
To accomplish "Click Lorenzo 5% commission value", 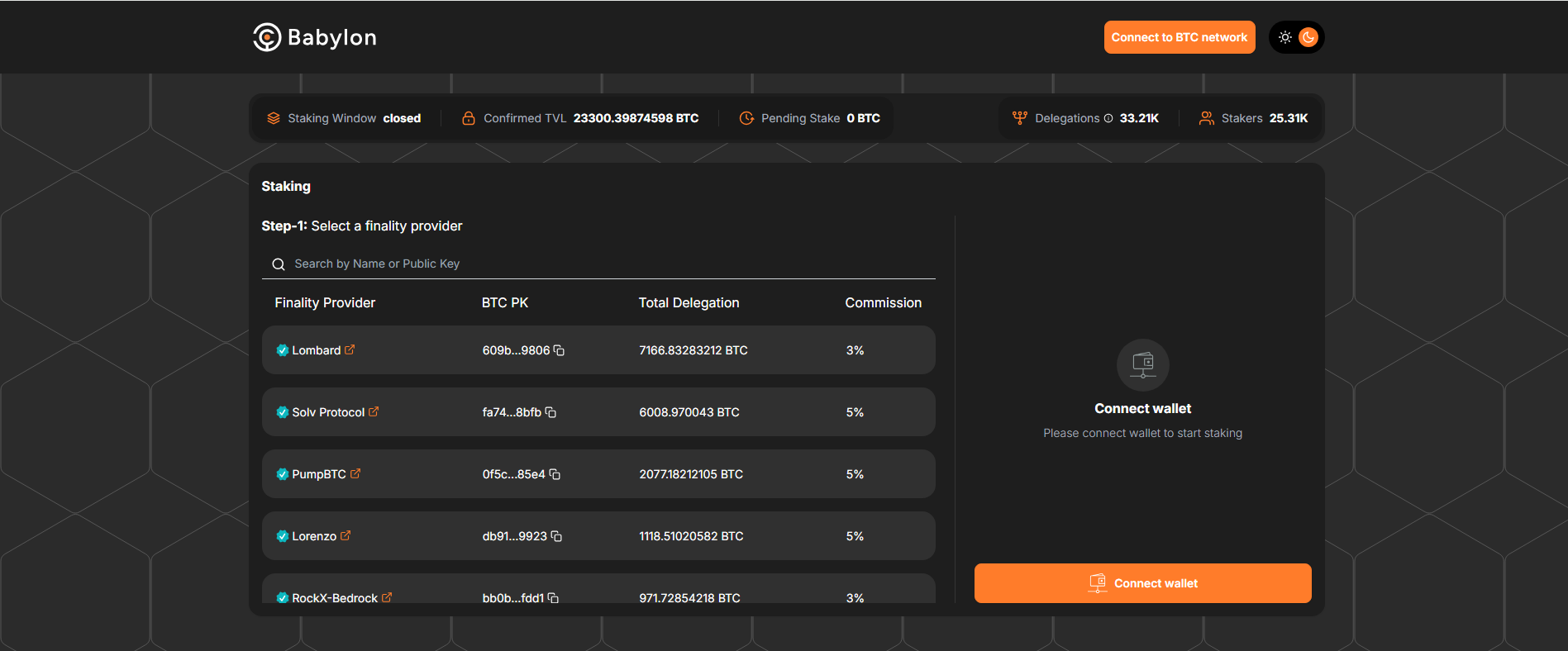I will (x=855, y=536).
